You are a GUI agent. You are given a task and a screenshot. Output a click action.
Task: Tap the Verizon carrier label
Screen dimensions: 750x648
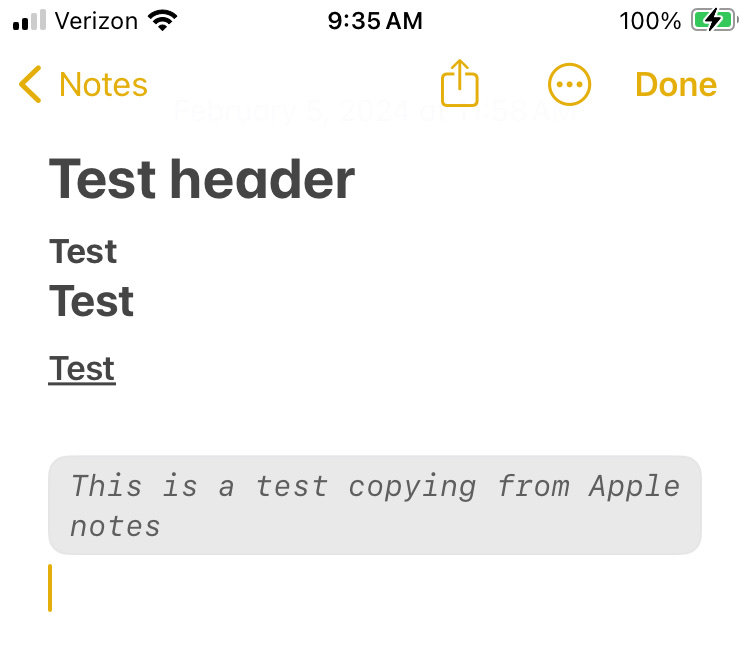click(96, 20)
